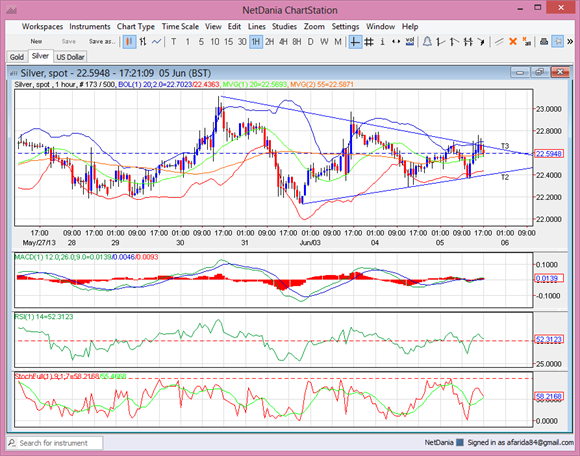Open the Zoom menu
580x456 pixels.
(314, 27)
